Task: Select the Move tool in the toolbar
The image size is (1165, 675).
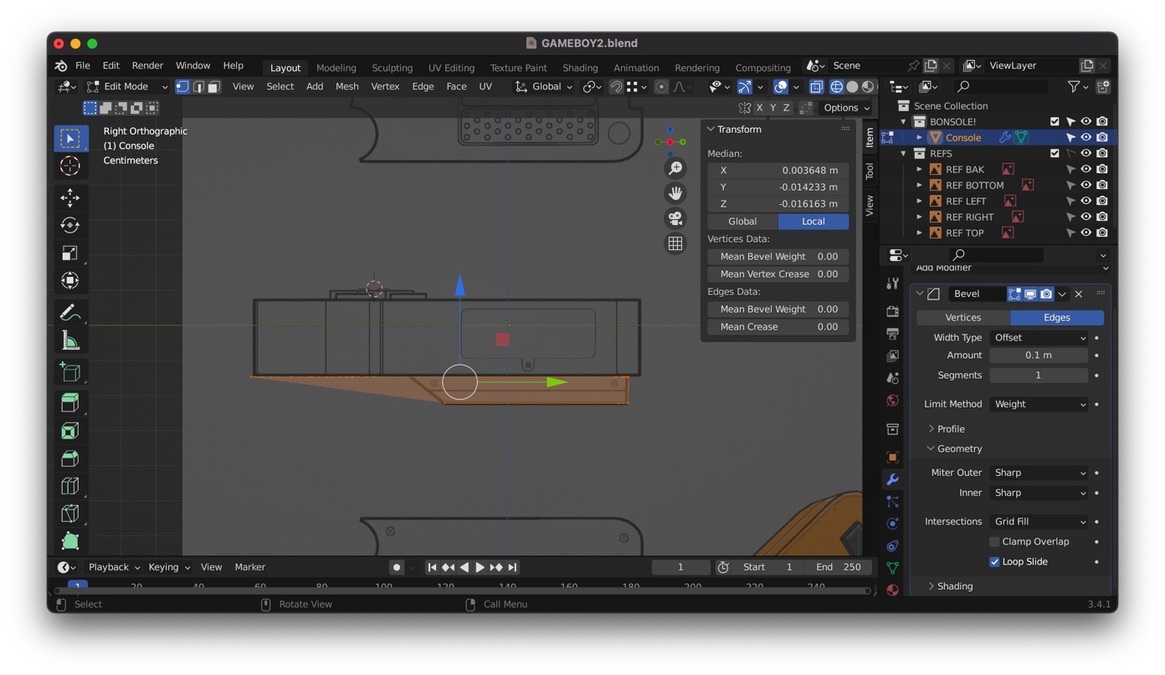Action: [x=70, y=197]
